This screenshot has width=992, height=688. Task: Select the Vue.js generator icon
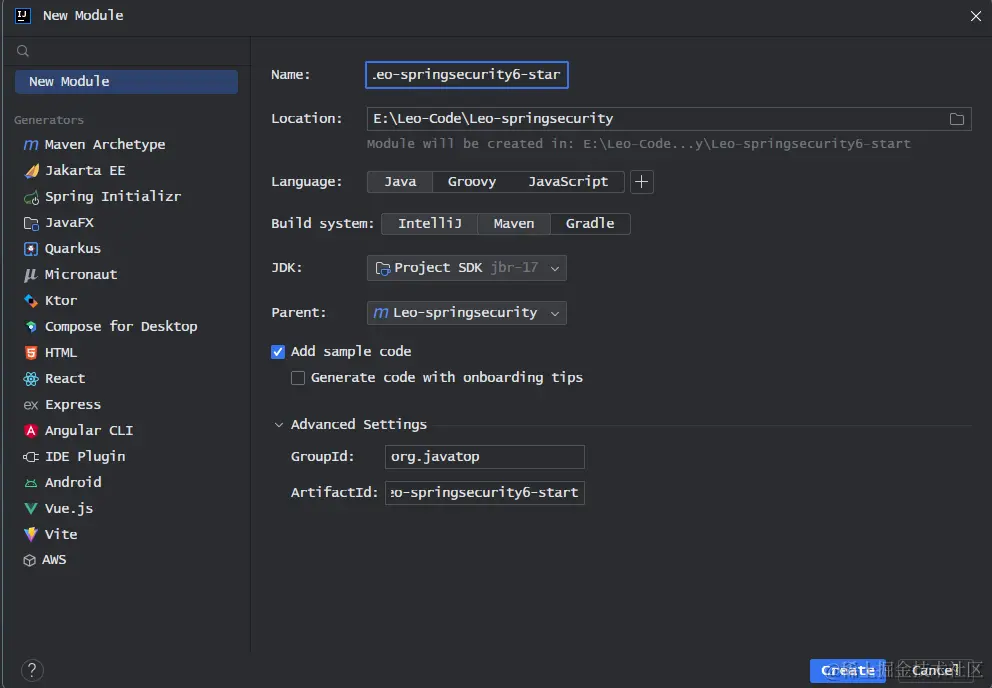click(30, 508)
